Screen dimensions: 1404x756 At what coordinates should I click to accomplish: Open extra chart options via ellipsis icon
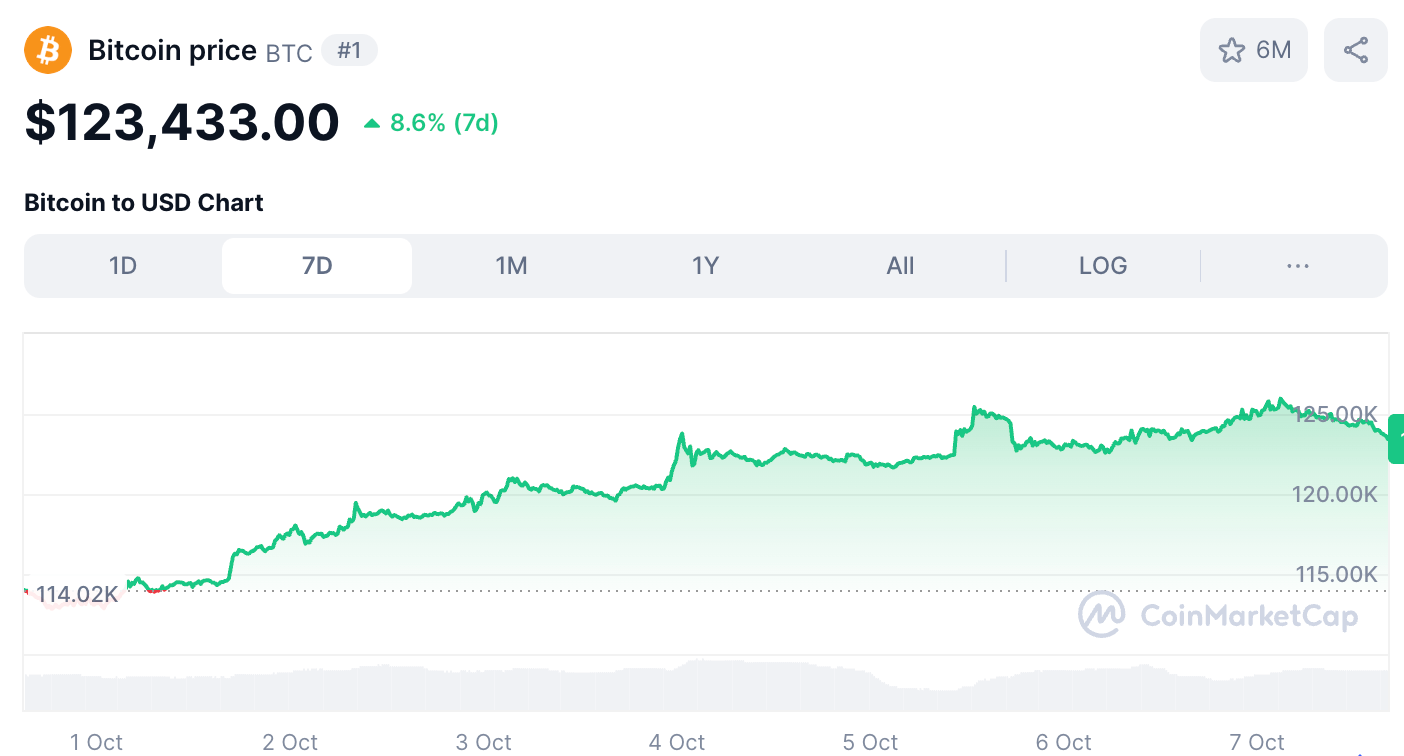(1297, 265)
